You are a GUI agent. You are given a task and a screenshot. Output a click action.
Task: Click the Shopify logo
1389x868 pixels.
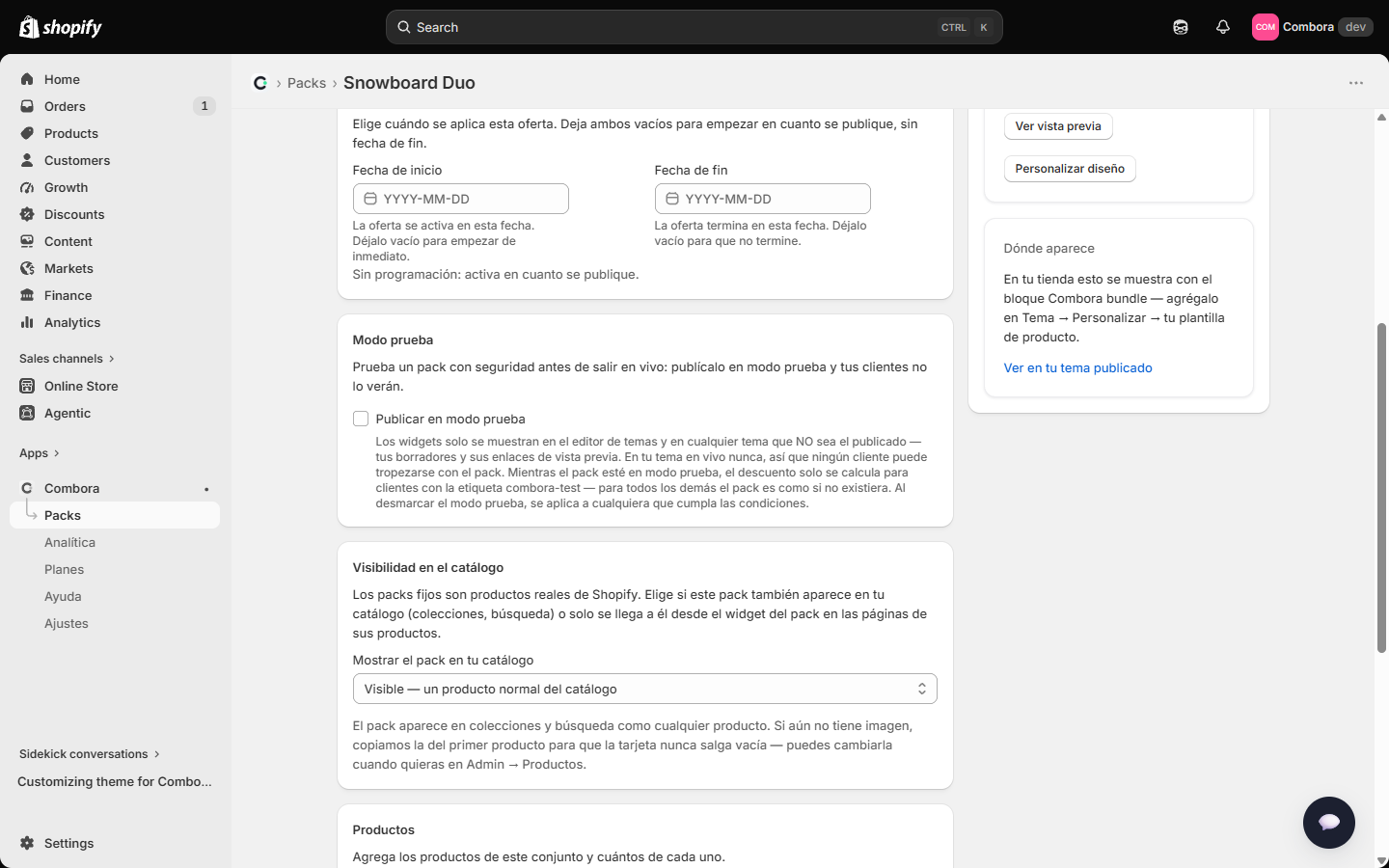click(x=61, y=27)
